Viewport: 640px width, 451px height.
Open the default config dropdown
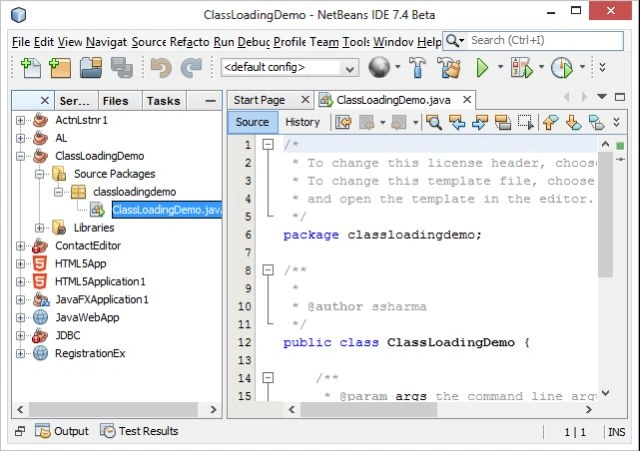(290, 67)
